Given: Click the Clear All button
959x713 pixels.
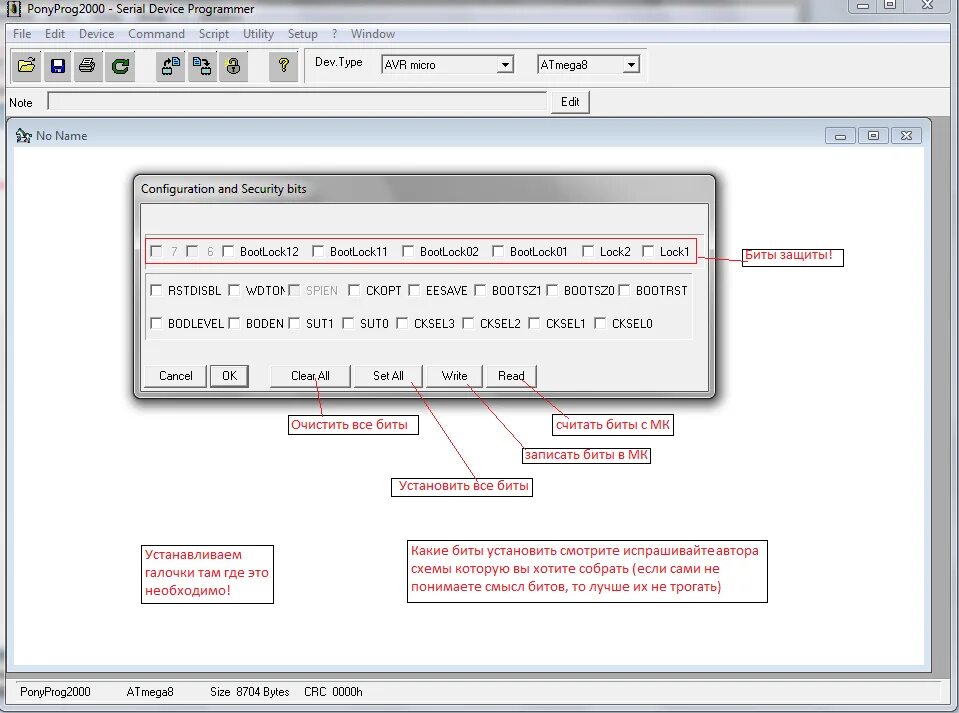Looking at the screenshot, I should click(x=310, y=376).
